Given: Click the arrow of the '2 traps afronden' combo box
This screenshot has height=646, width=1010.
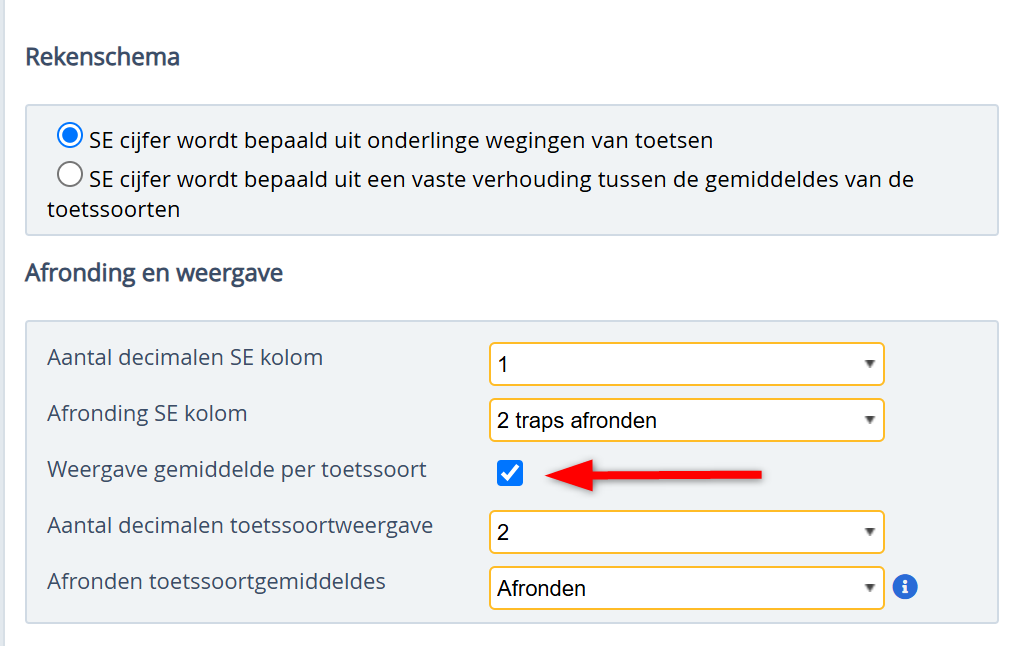Looking at the screenshot, I should [x=869, y=420].
